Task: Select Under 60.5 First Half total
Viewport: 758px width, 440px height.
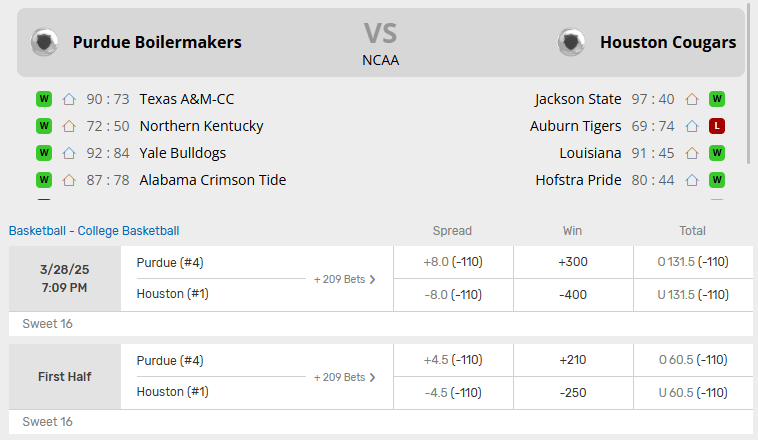Action: coord(693,392)
